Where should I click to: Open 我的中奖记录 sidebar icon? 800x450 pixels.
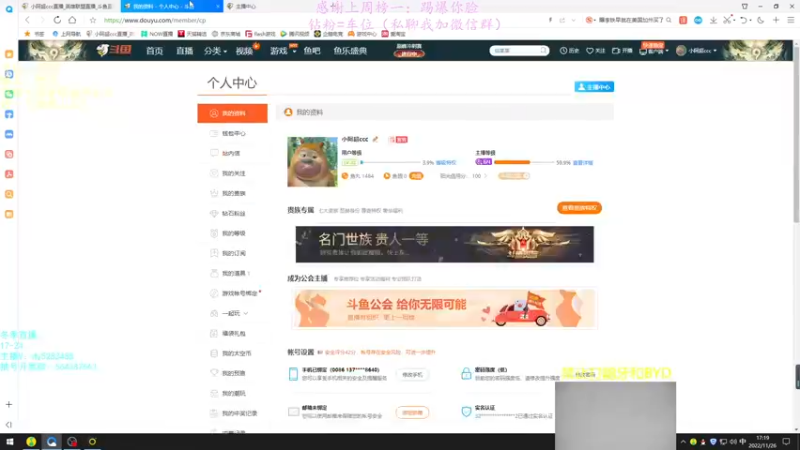[214, 413]
